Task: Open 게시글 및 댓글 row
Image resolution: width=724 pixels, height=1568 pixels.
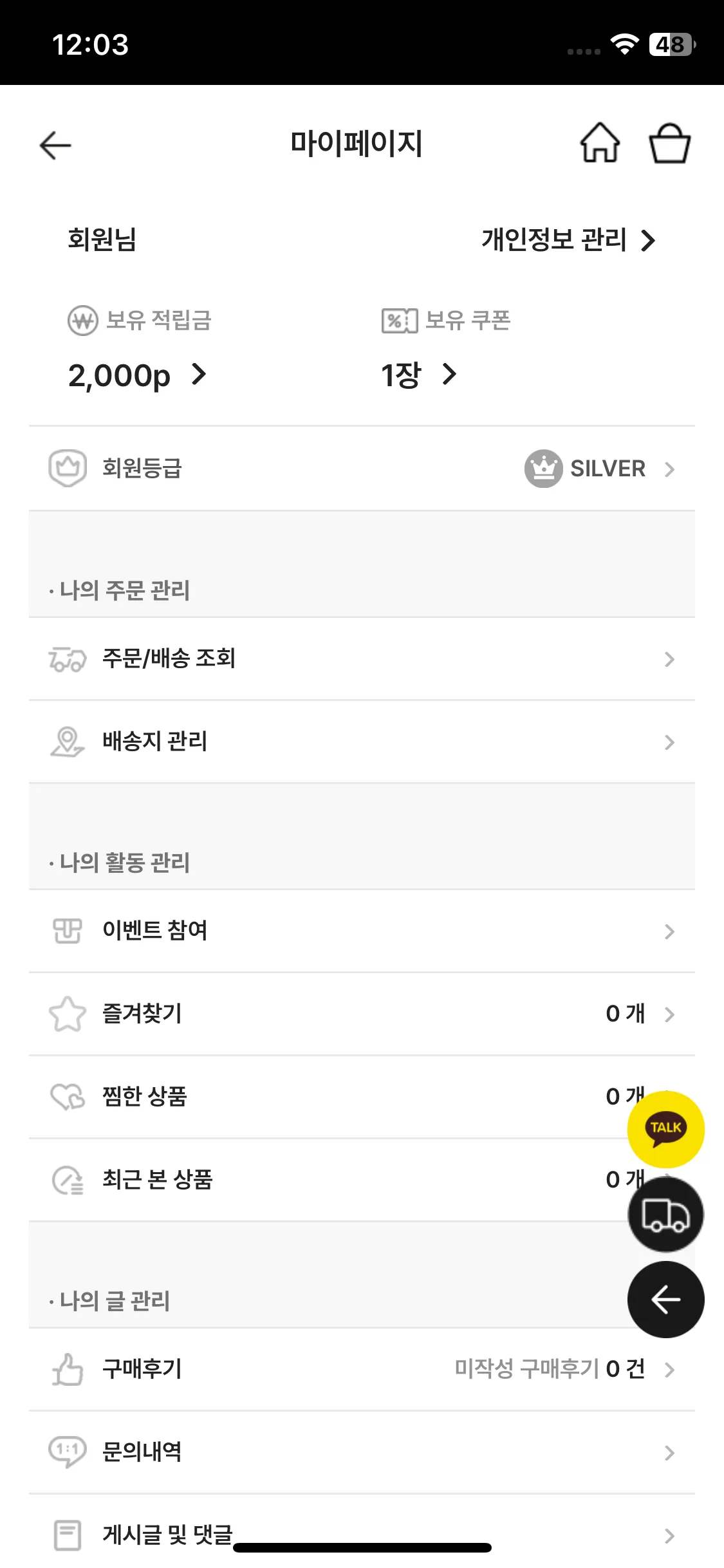Action: pos(167,1535)
